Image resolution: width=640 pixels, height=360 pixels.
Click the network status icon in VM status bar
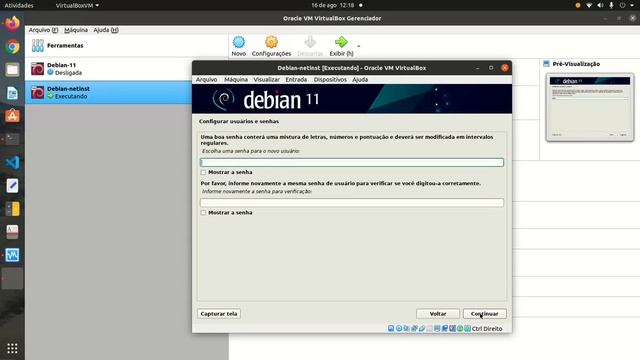click(x=414, y=328)
